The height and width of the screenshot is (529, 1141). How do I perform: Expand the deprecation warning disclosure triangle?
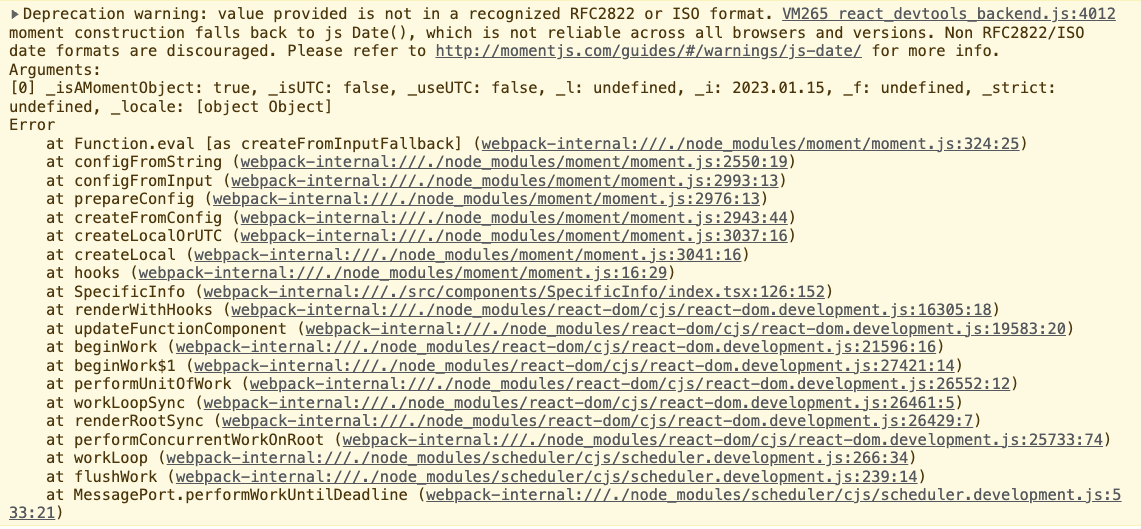point(15,14)
